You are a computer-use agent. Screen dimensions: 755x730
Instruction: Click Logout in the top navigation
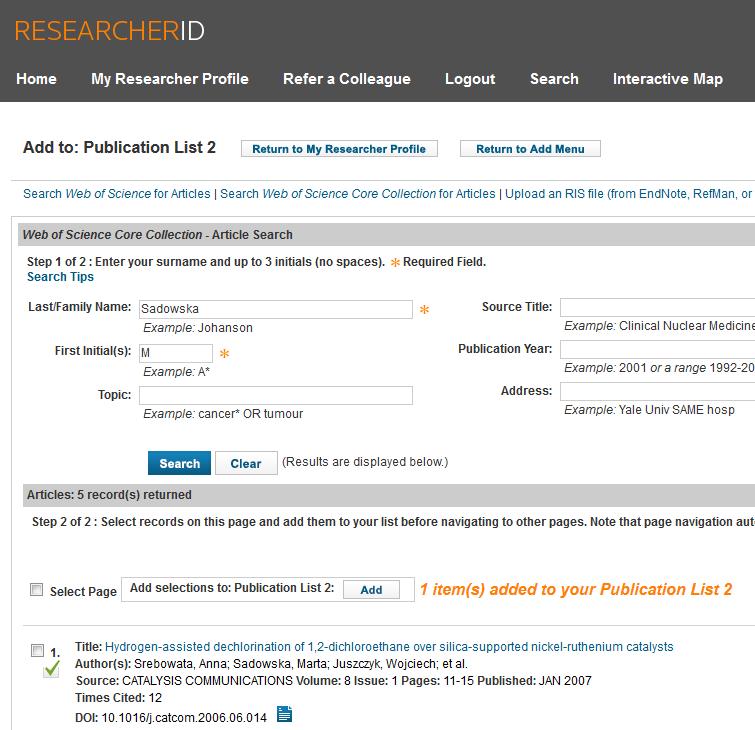click(470, 78)
